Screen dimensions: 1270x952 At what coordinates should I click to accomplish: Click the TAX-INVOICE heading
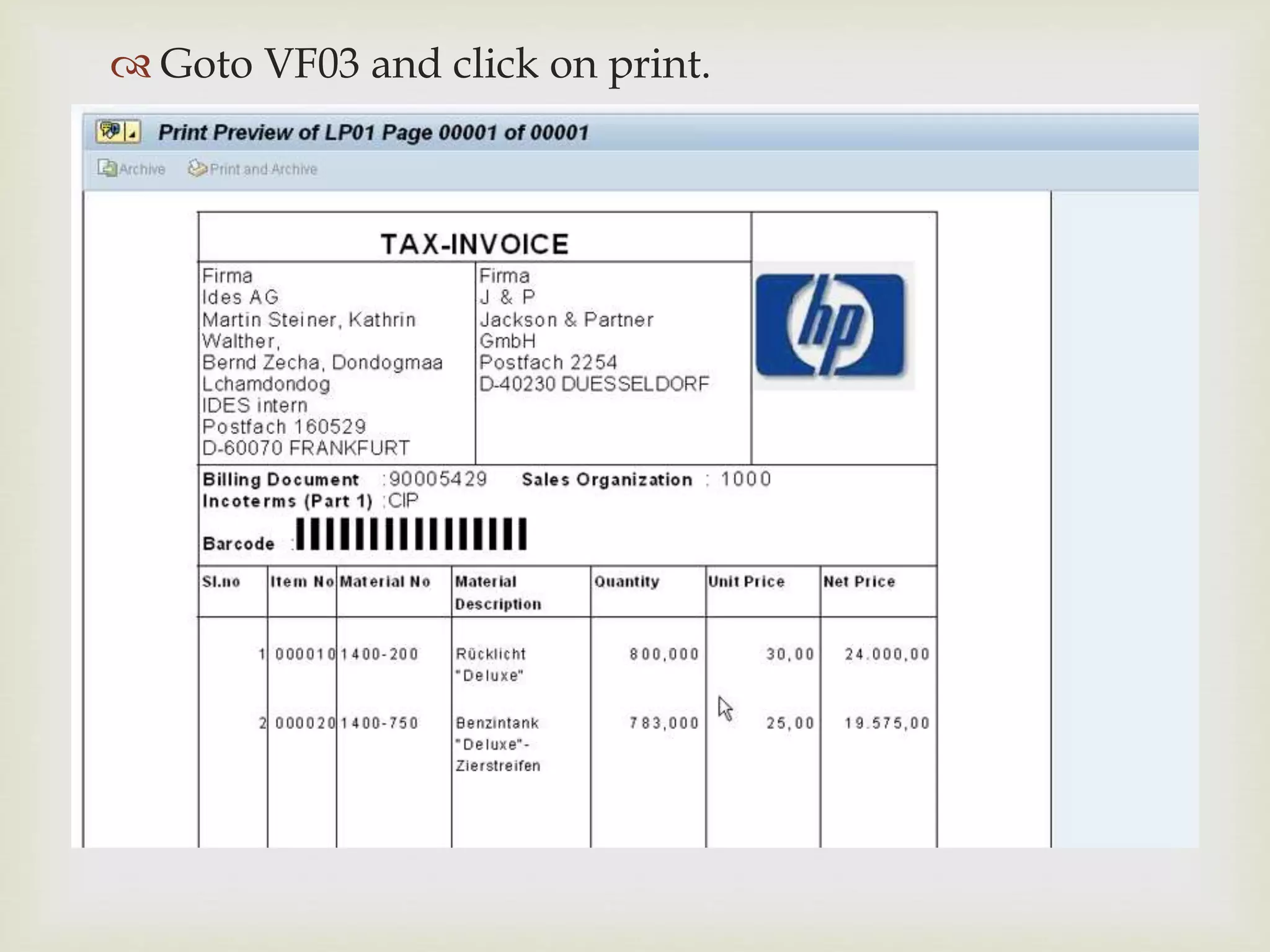[x=474, y=244]
